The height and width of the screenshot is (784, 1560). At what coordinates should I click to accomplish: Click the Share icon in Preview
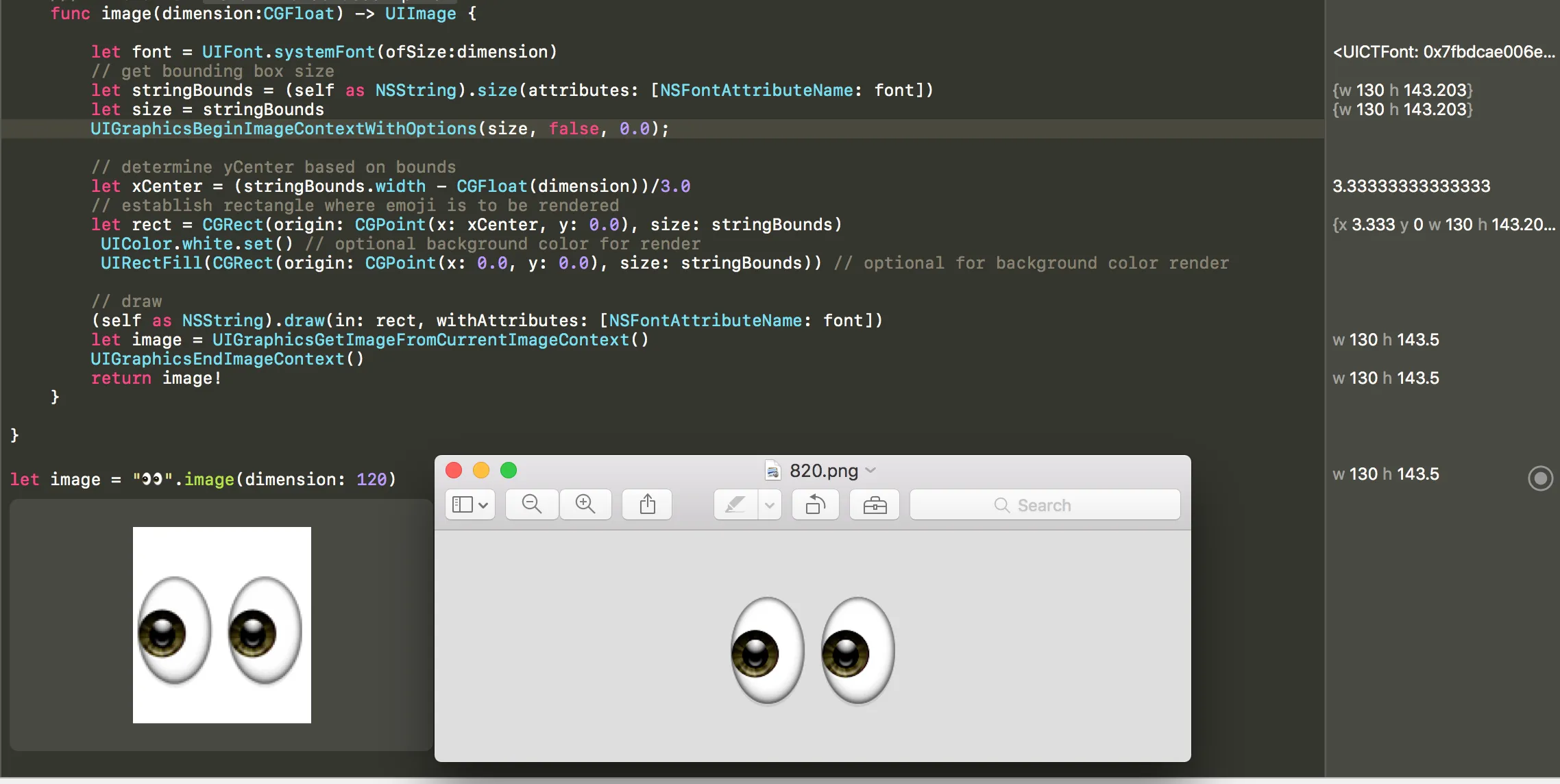647,505
